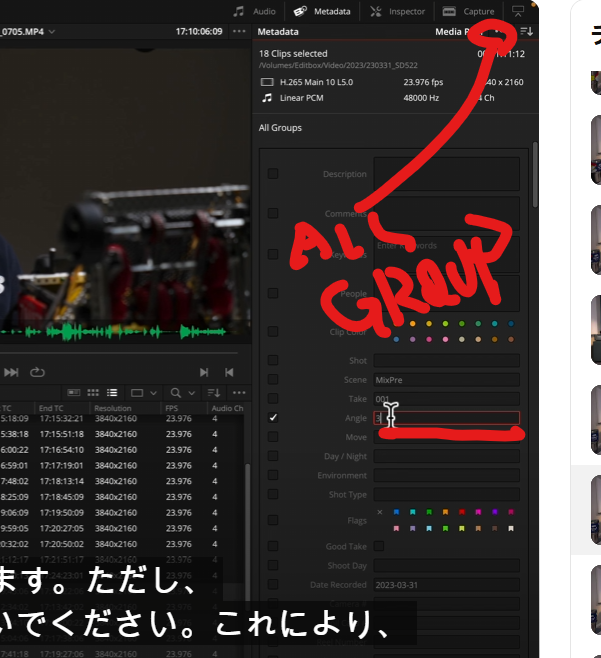Pick the yellow clip color dot
The image size is (601, 658).
[429, 324]
